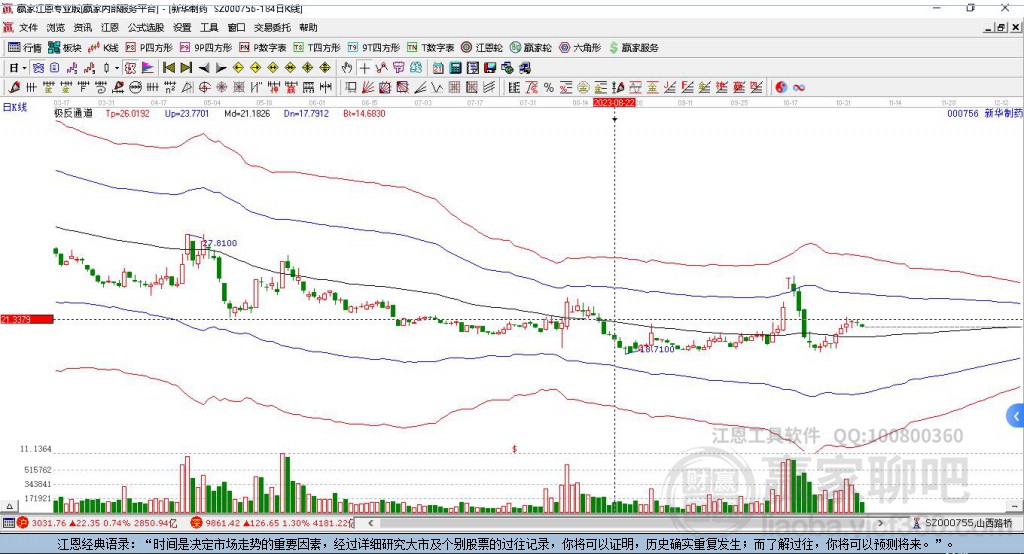The height and width of the screenshot is (554, 1024).
Task: Open the 文件 menu
Action: click(28, 27)
